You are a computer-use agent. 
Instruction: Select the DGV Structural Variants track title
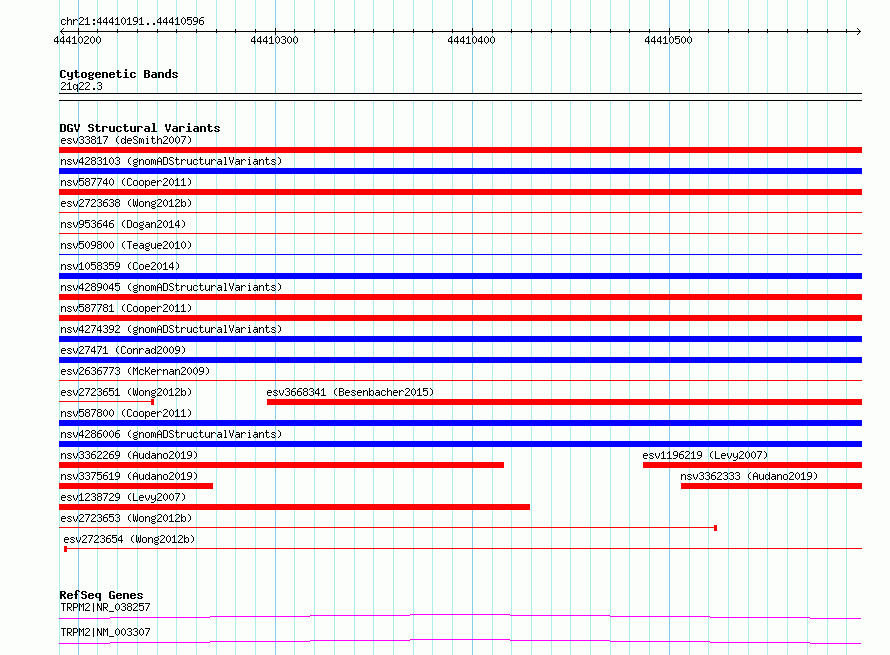click(140, 128)
